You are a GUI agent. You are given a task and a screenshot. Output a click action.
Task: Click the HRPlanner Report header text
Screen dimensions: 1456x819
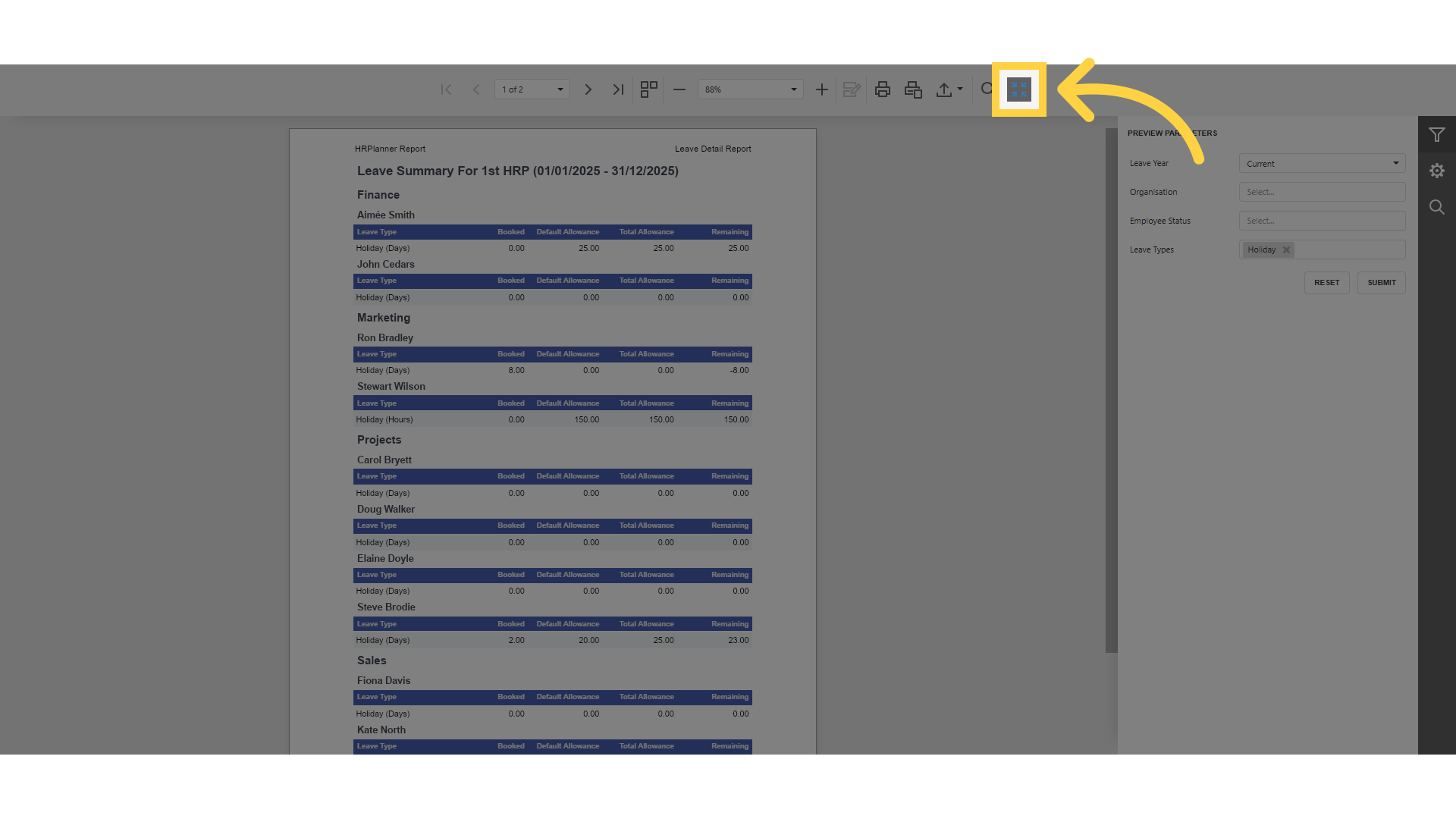[x=391, y=149]
